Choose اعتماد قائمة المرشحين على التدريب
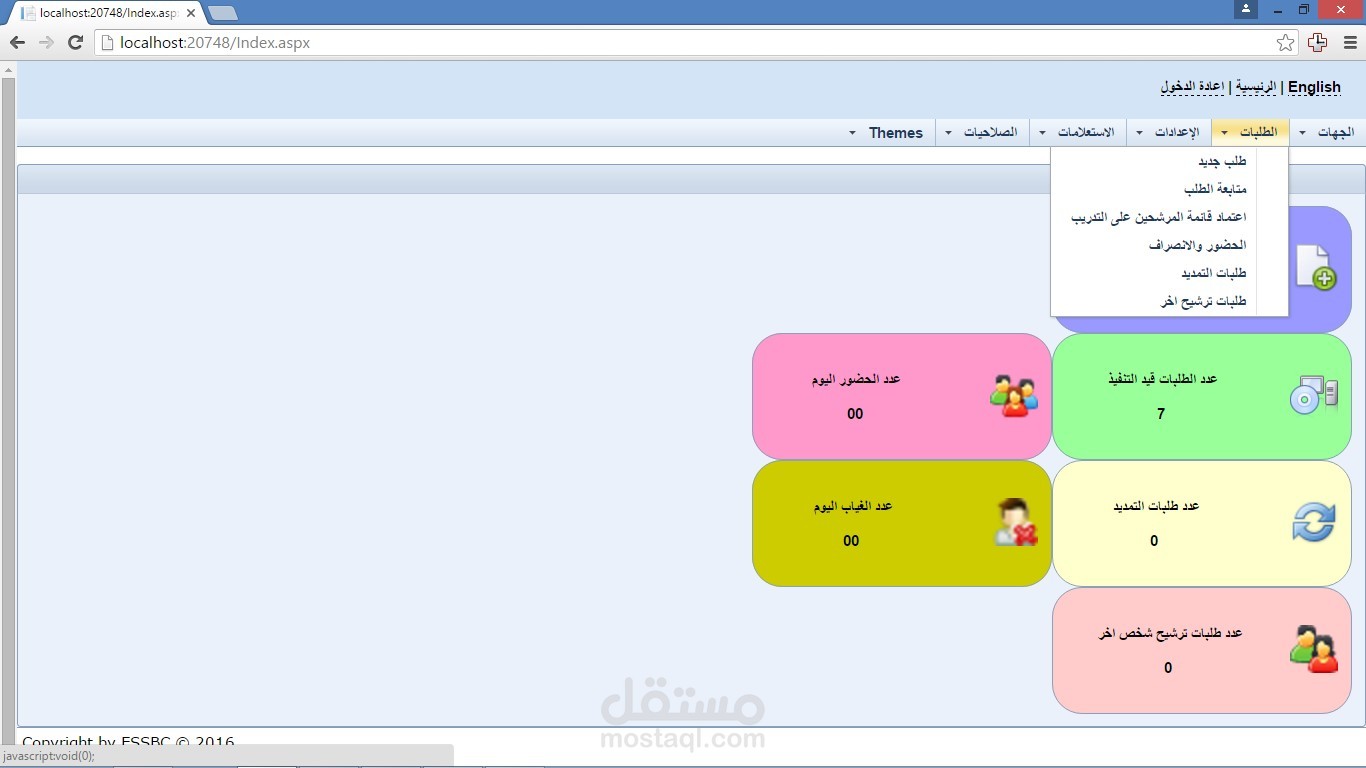 pyautogui.click(x=1159, y=217)
